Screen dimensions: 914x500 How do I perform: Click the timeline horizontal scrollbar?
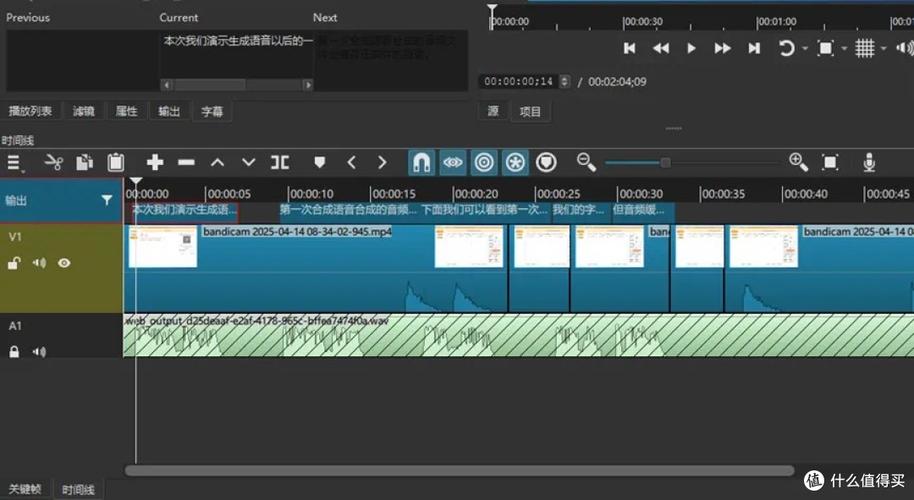pyautogui.click(x=459, y=471)
